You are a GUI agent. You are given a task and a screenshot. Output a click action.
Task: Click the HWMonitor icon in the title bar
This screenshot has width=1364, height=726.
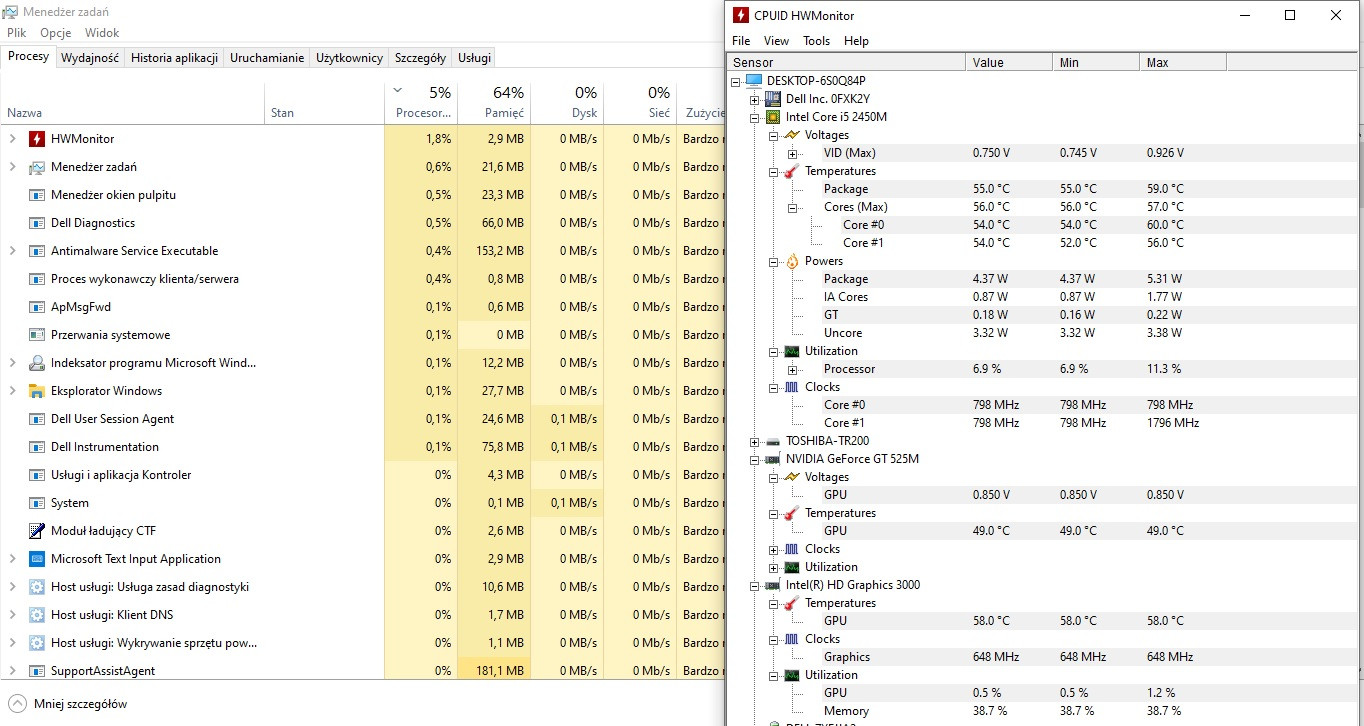pos(741,15)
